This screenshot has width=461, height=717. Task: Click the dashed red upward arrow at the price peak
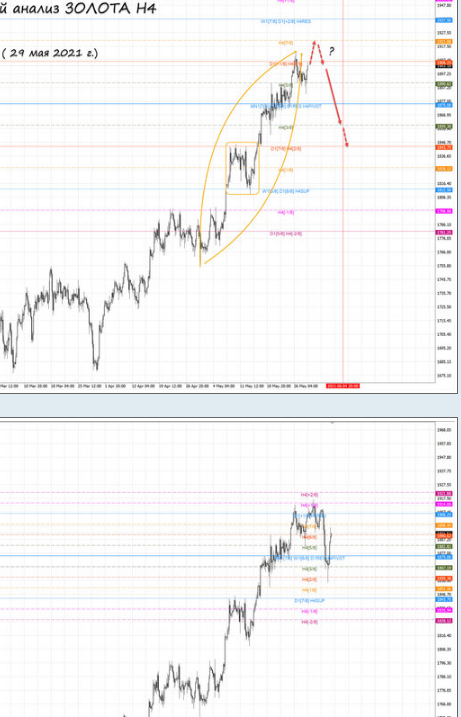pyautogui.click(x=311, y=52)
